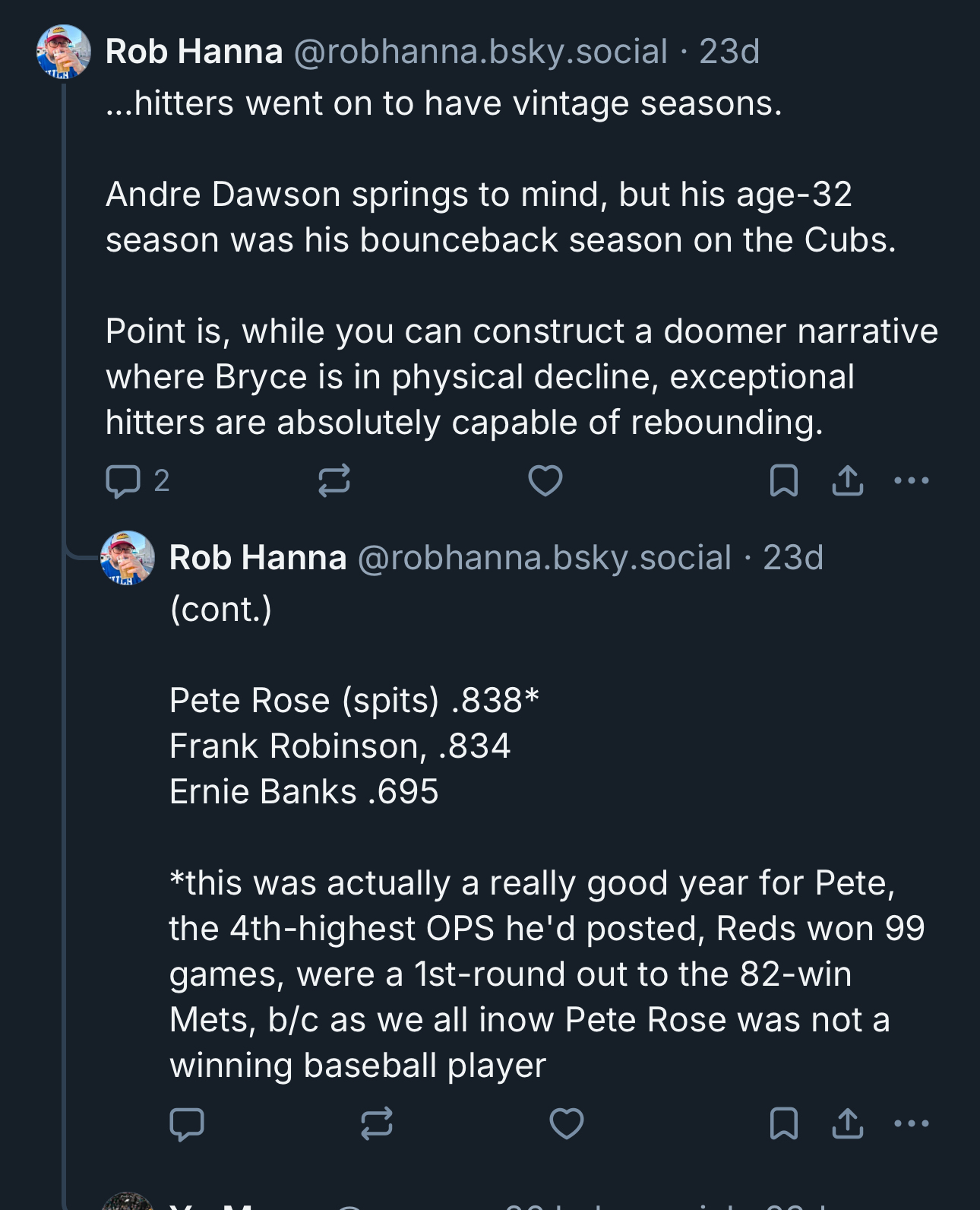Click Rob Hanna's avatar on reply post
This screenshot has height=1210, width=980.
coord(128,558)
